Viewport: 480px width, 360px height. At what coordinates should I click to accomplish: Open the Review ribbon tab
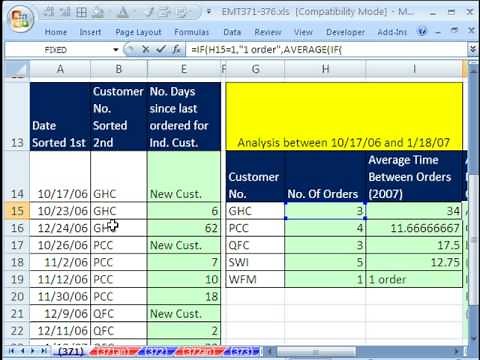click(x=268, y=32)
